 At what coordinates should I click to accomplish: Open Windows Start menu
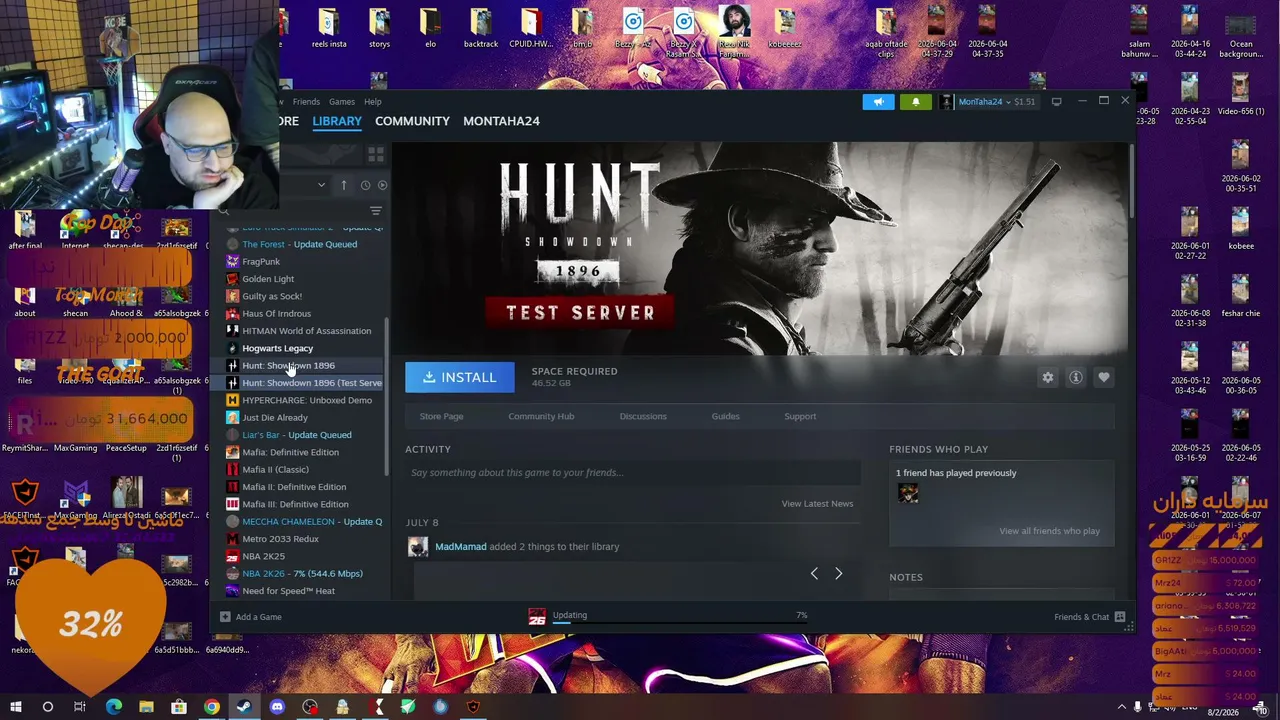(x=16, y=708)
